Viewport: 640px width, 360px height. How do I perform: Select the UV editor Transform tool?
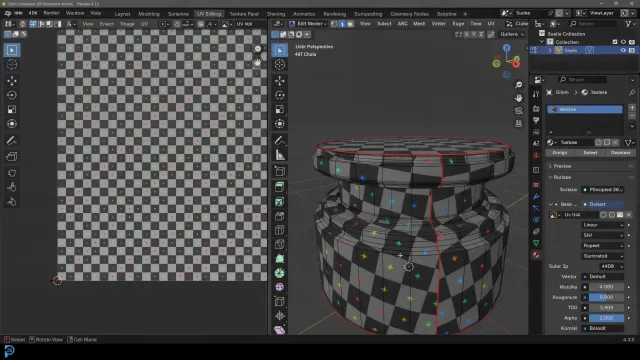pos(12,124)
